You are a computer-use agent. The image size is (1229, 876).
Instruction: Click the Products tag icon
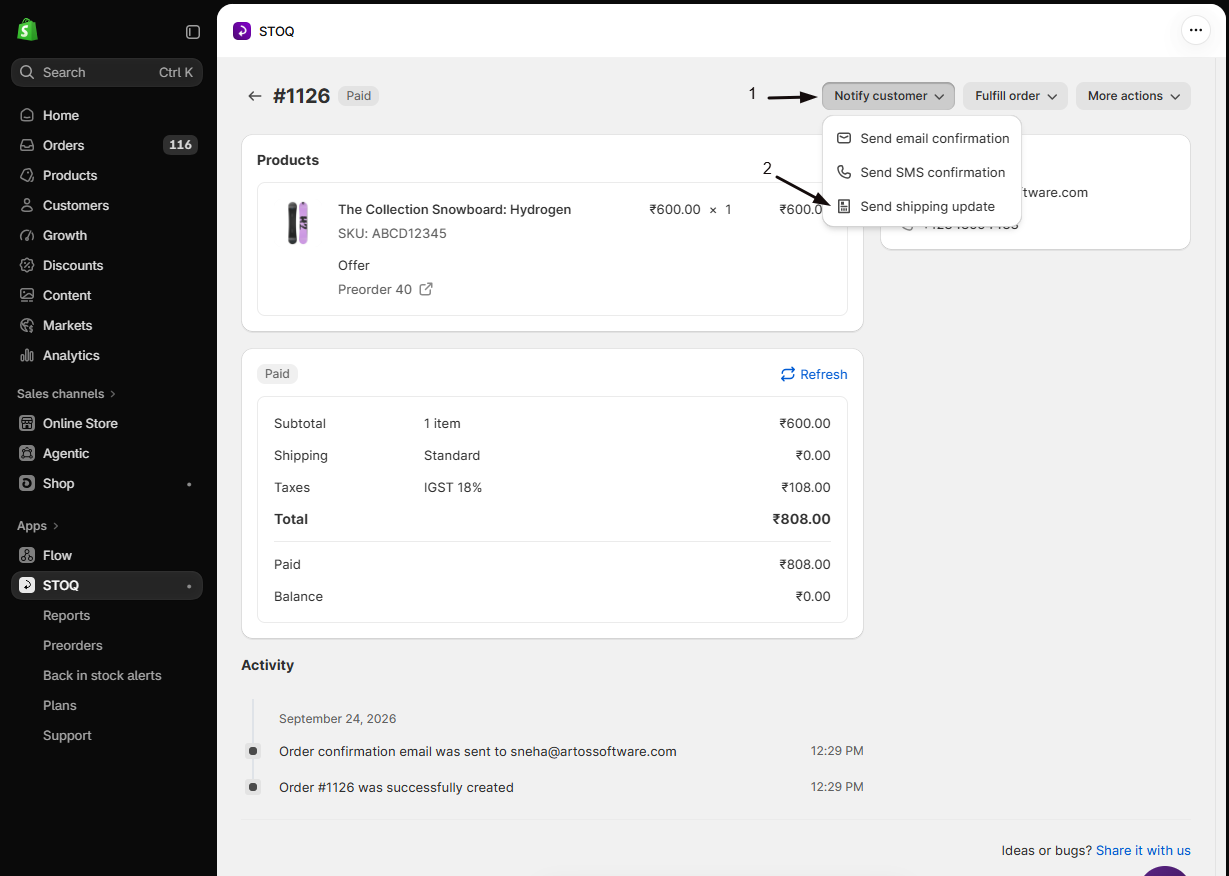point(27,175)
